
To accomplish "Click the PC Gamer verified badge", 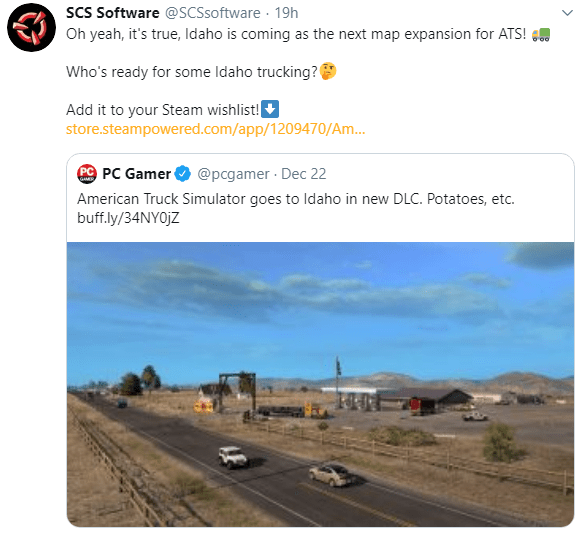I will (x=183, y=174).
